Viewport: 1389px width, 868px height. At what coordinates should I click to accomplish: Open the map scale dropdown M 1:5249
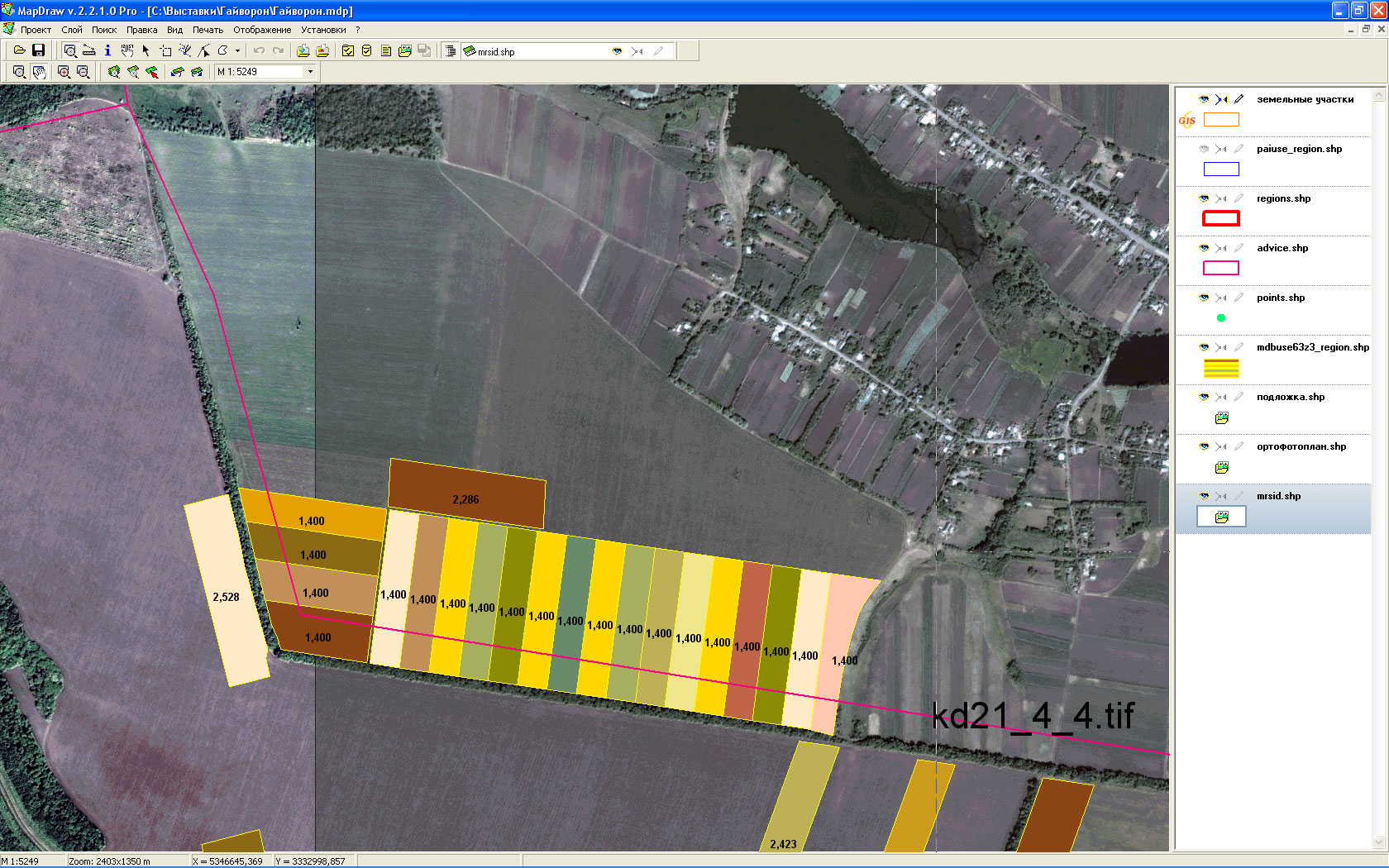311,72
